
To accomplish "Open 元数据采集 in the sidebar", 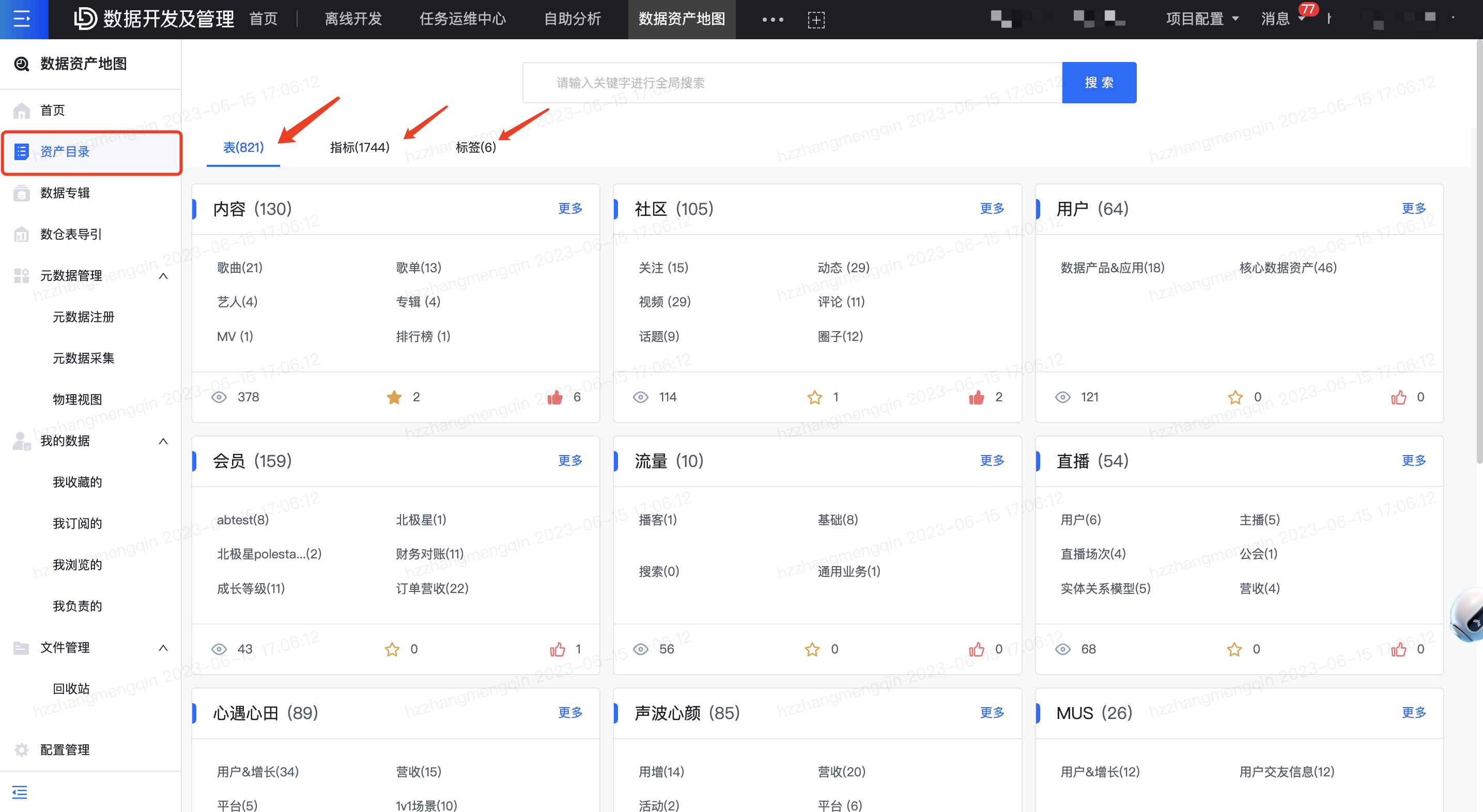I will [x=84, y=358].
